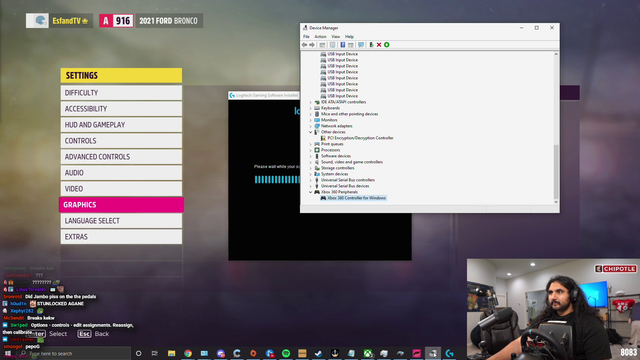Open Task View from the taskbar

tap(155, 353)
